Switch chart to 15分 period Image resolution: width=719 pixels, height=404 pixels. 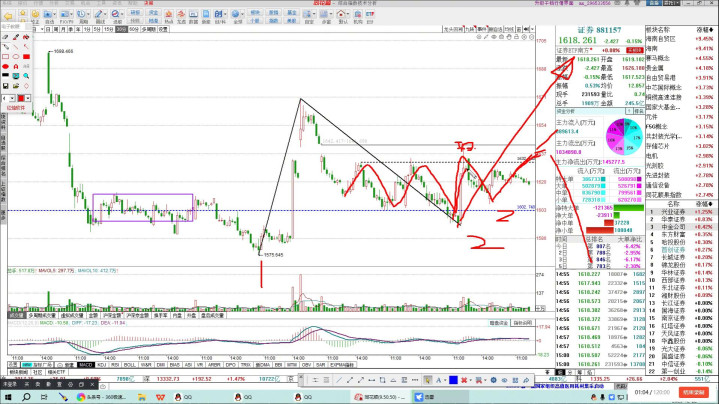click(x=108, y=29)
